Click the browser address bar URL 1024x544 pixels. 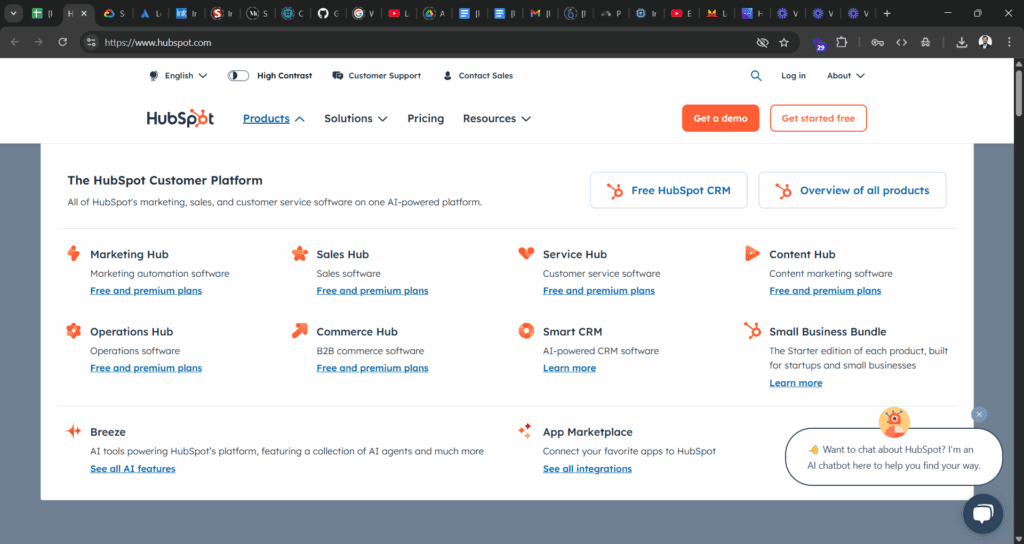pyautogui.click(x=158, y=42)
